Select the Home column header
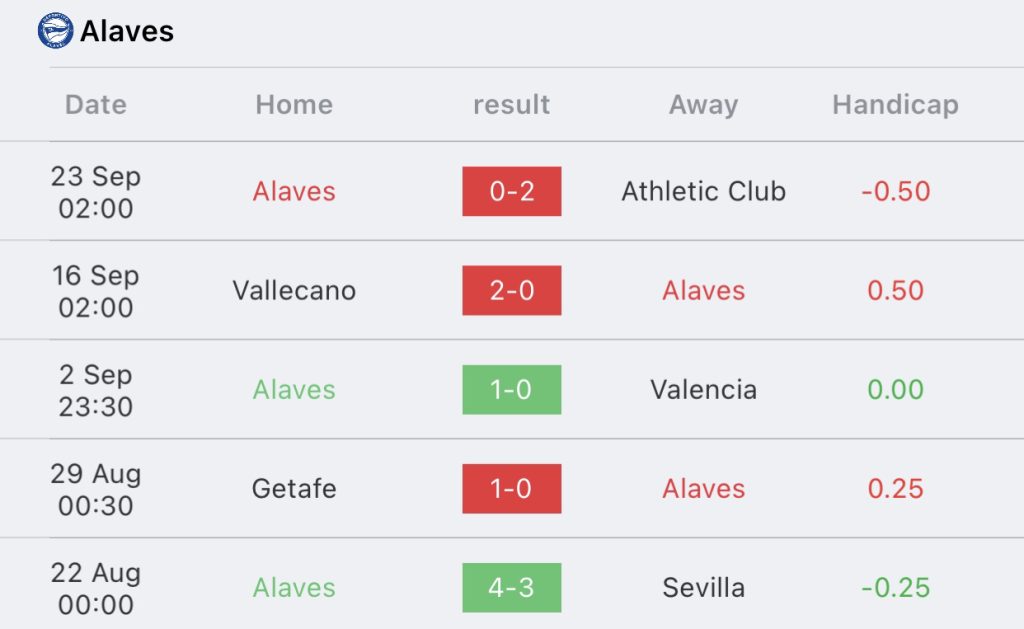 pos(294,105)
